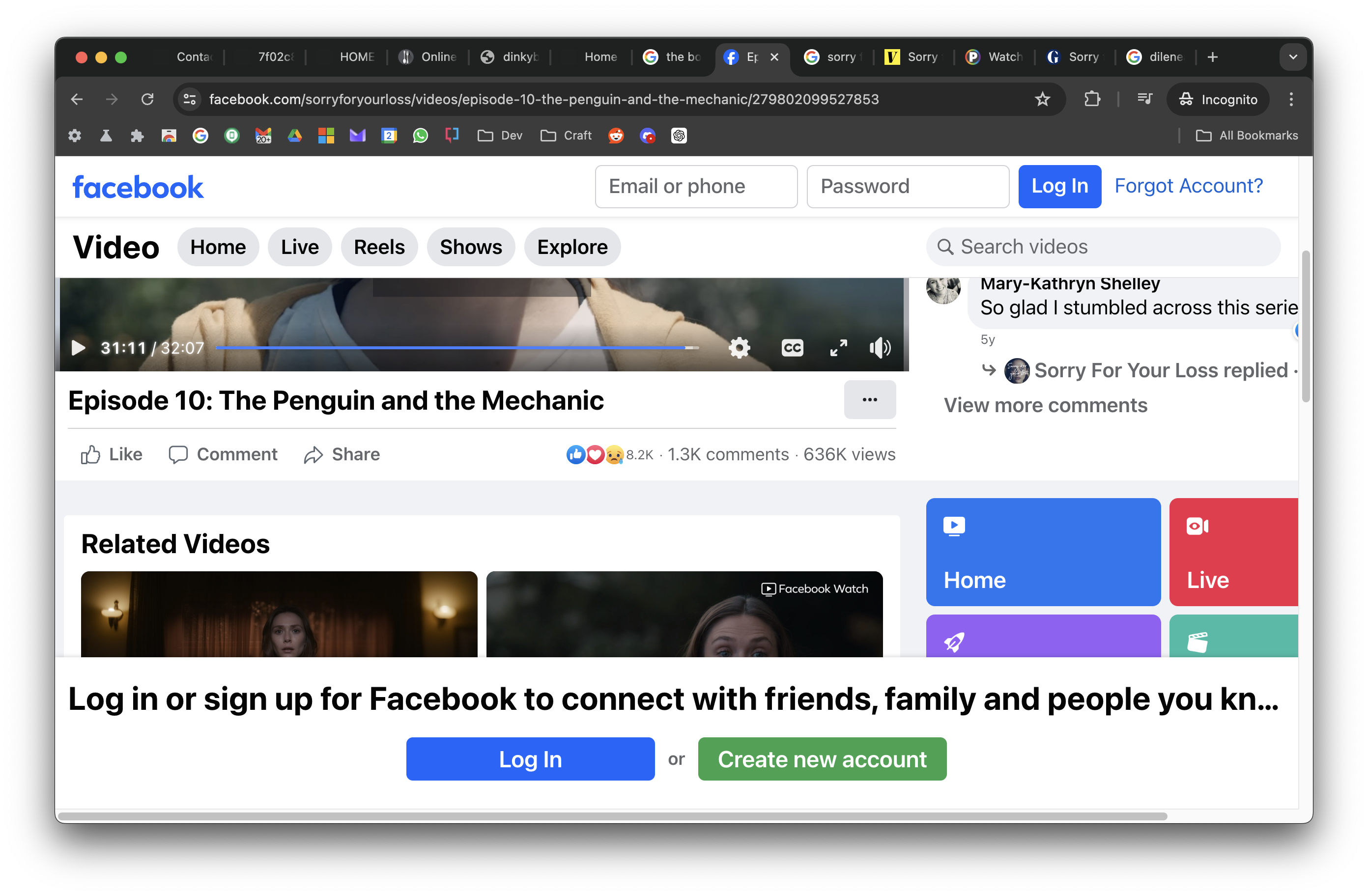The width and height of the screenshot is (1368, 896).
Task: Switch to Reels tab
Action: tap(379, 247)
